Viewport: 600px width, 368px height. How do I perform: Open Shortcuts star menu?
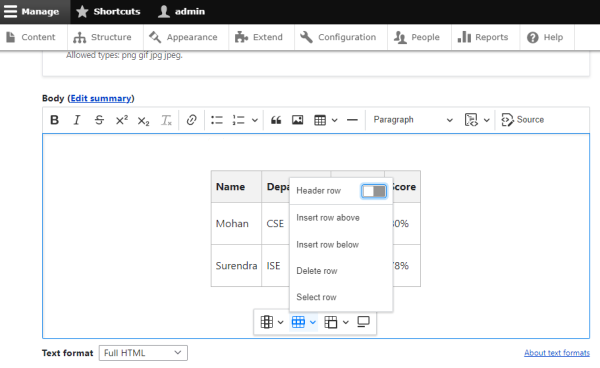[108, 11]
